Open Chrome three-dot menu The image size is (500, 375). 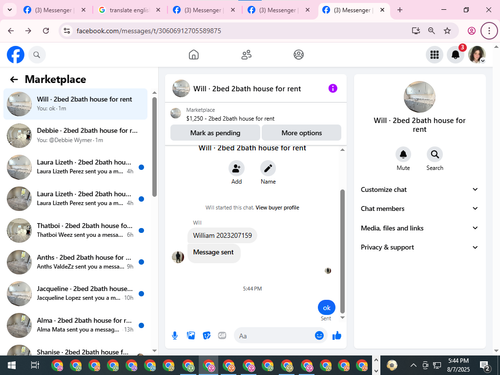point(489,31)
